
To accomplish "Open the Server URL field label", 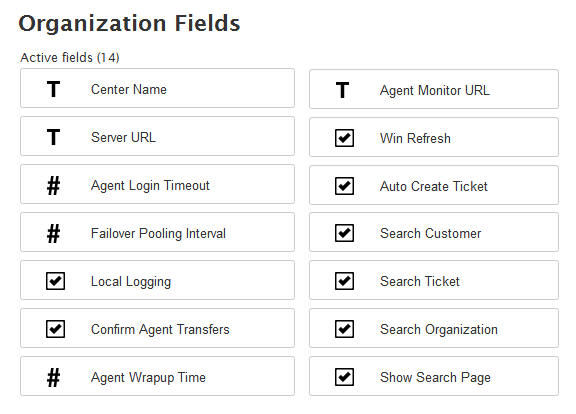I will click(x=123, y=137).
